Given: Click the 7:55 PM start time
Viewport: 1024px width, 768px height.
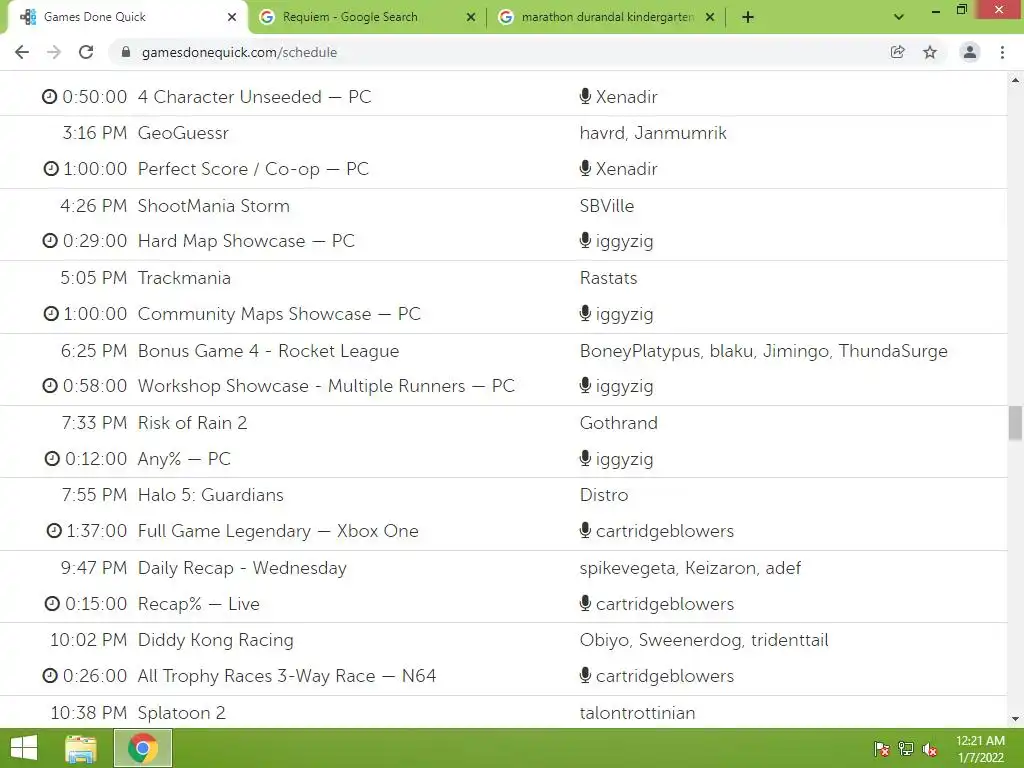Looking at the screenshot, I should [x=94, y=495].
